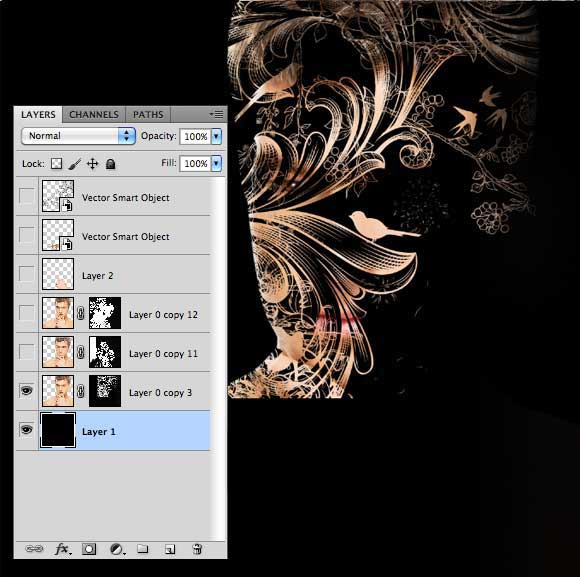The width and height of the screenshot is (580, 577).
Task: Select the Layer 0 copy 11 mask thumbnail
Action: click(x=105, y=352)
